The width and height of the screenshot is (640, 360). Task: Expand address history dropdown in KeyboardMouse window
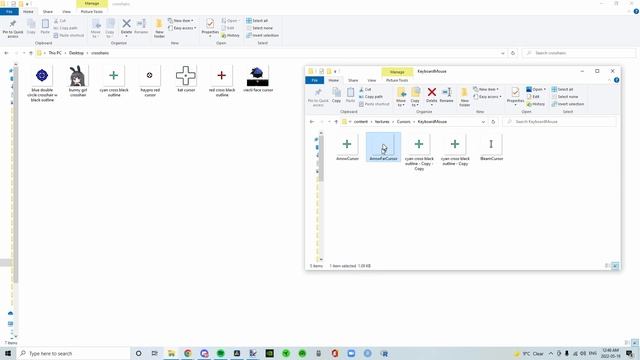coord(483,122)
